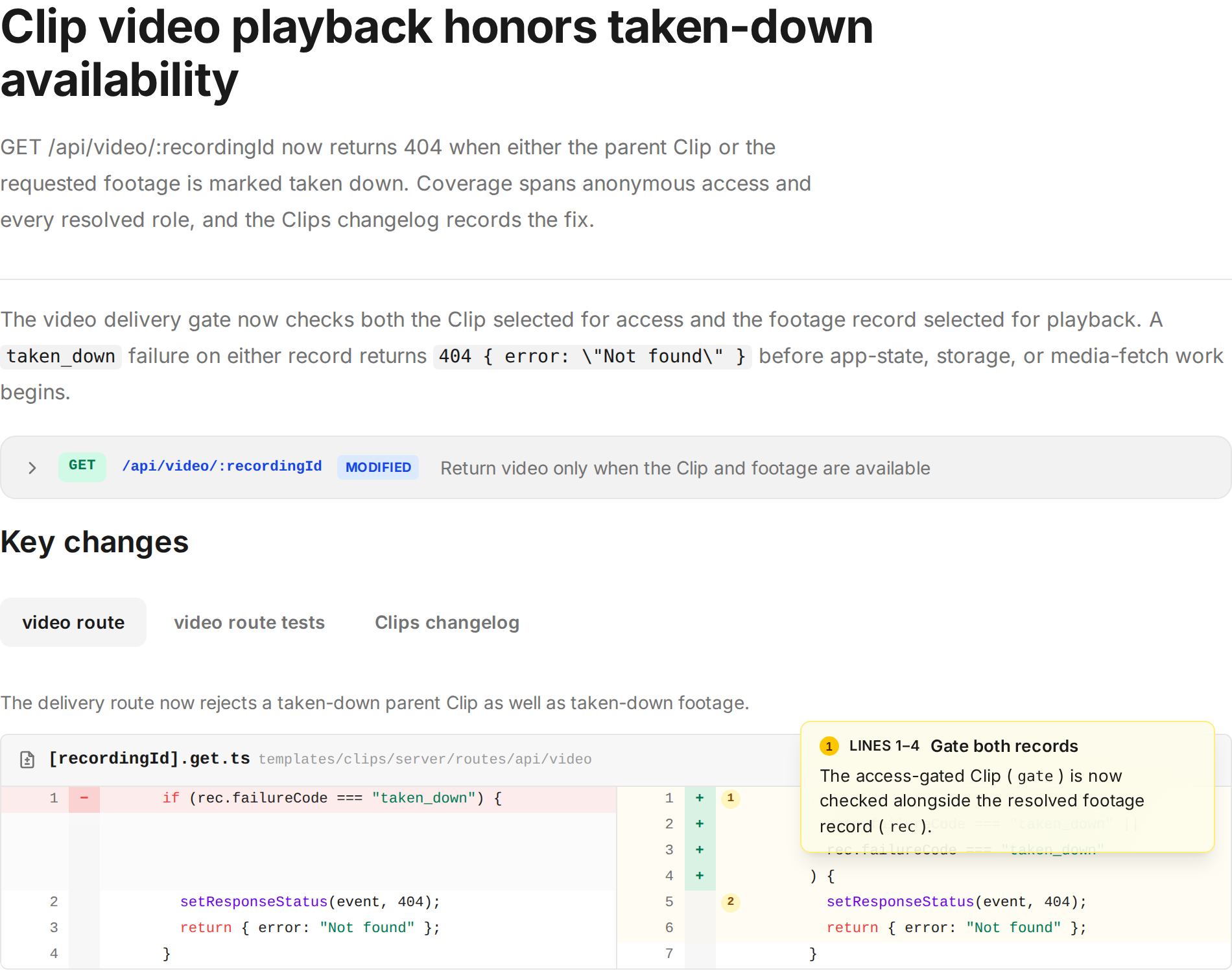The width and height of the screenshot is (1232, 971).
Task: Click the green GET method badge
Action: 82,466
